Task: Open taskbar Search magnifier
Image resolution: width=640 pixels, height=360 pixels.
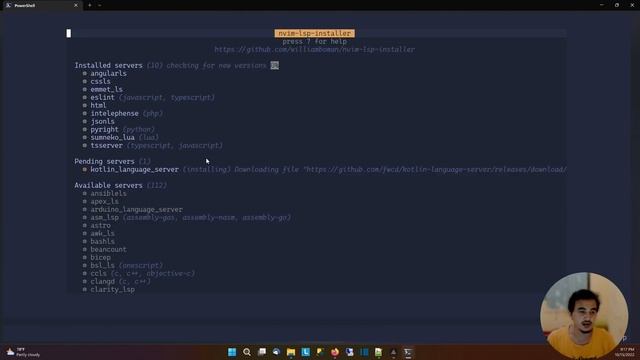Action: coord(247,352)
